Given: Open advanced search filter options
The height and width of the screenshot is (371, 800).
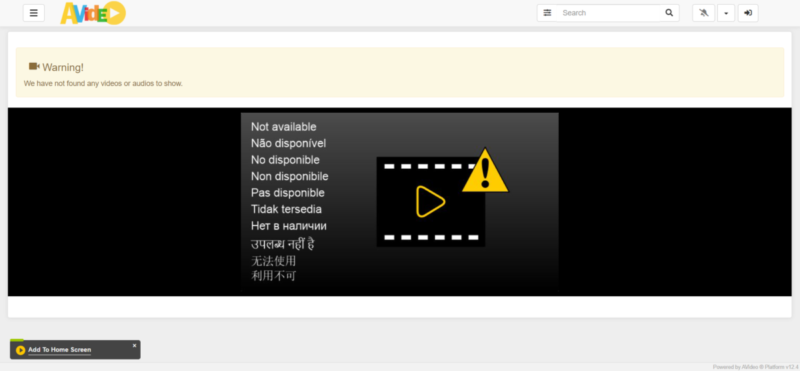Looking at the screenshot, I should 547,13.
